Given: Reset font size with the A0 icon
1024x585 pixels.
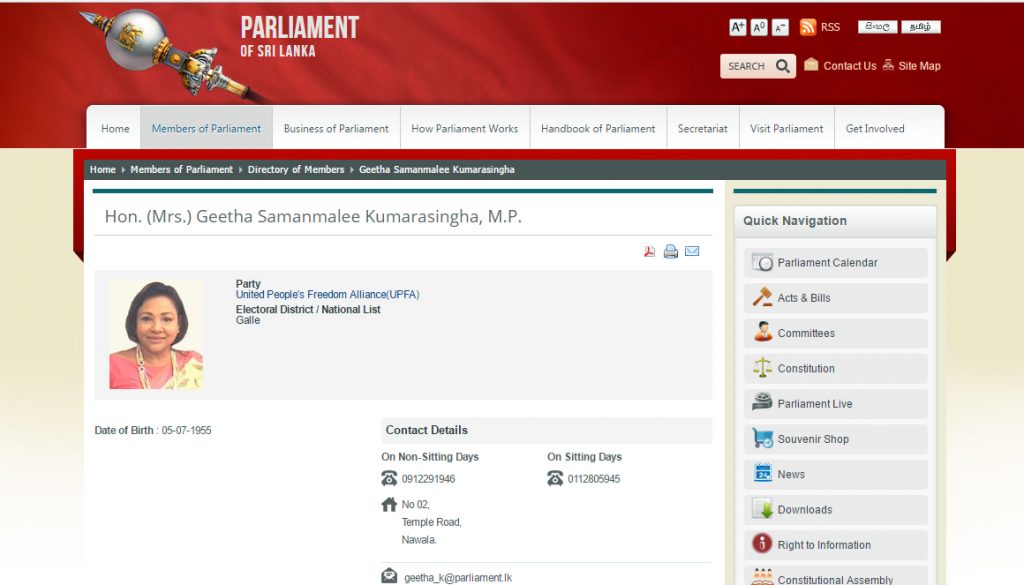Looking at the screenshot, I should pos(759,27).
